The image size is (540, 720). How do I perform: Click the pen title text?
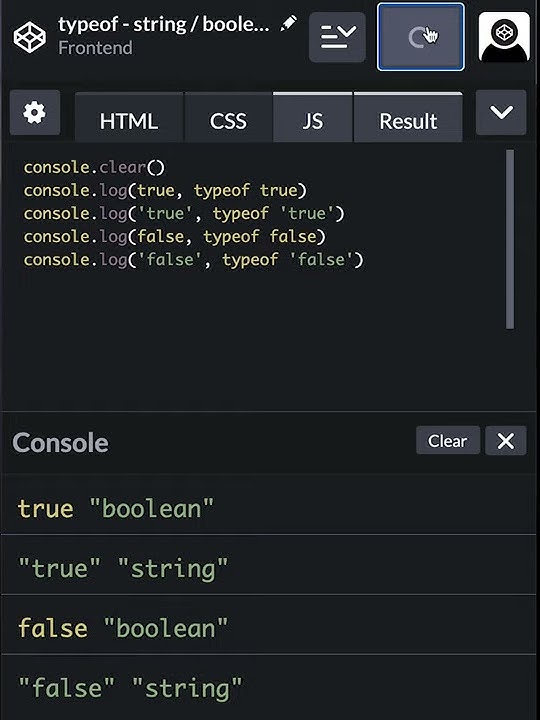(x=164, y=24)
